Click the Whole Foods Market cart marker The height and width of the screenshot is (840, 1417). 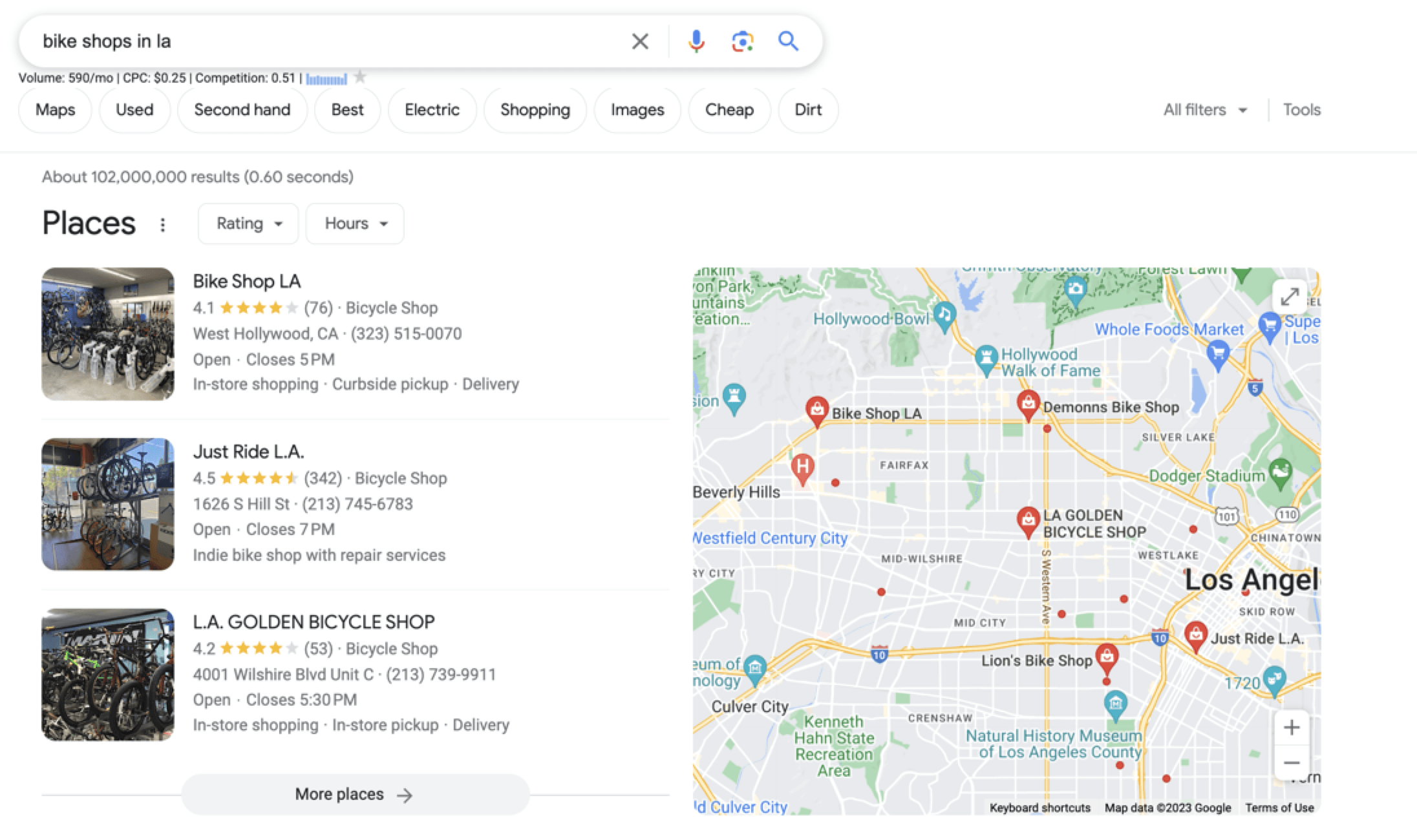click(1218, 355)
